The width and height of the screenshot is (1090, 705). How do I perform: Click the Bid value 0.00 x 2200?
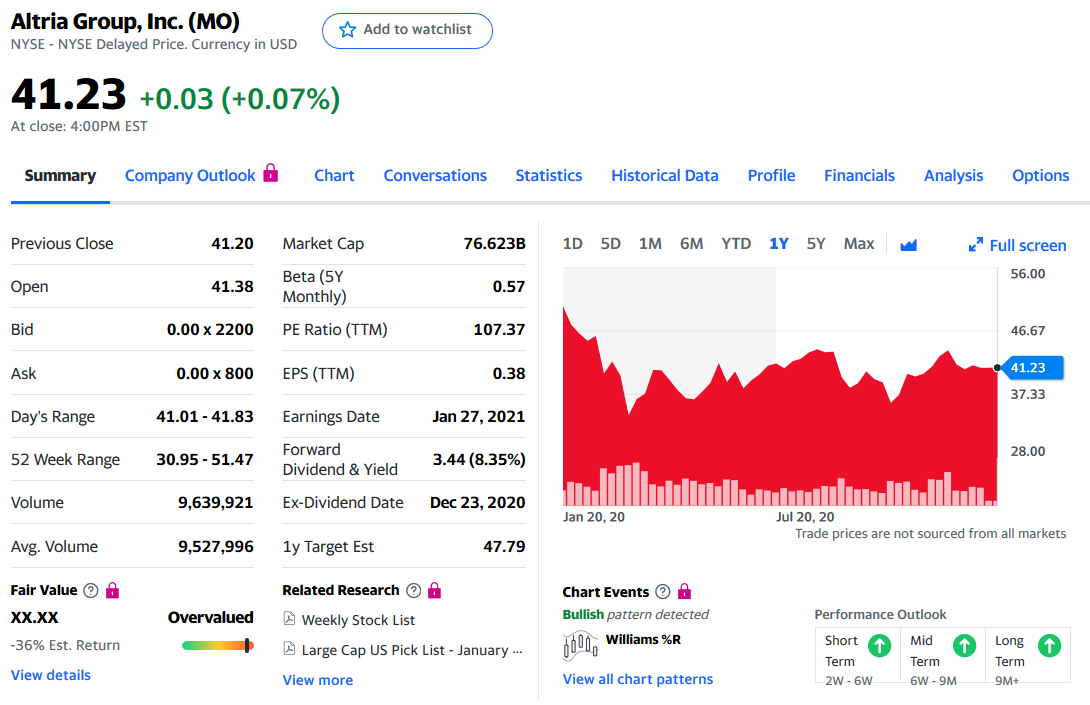click(210, 329)
